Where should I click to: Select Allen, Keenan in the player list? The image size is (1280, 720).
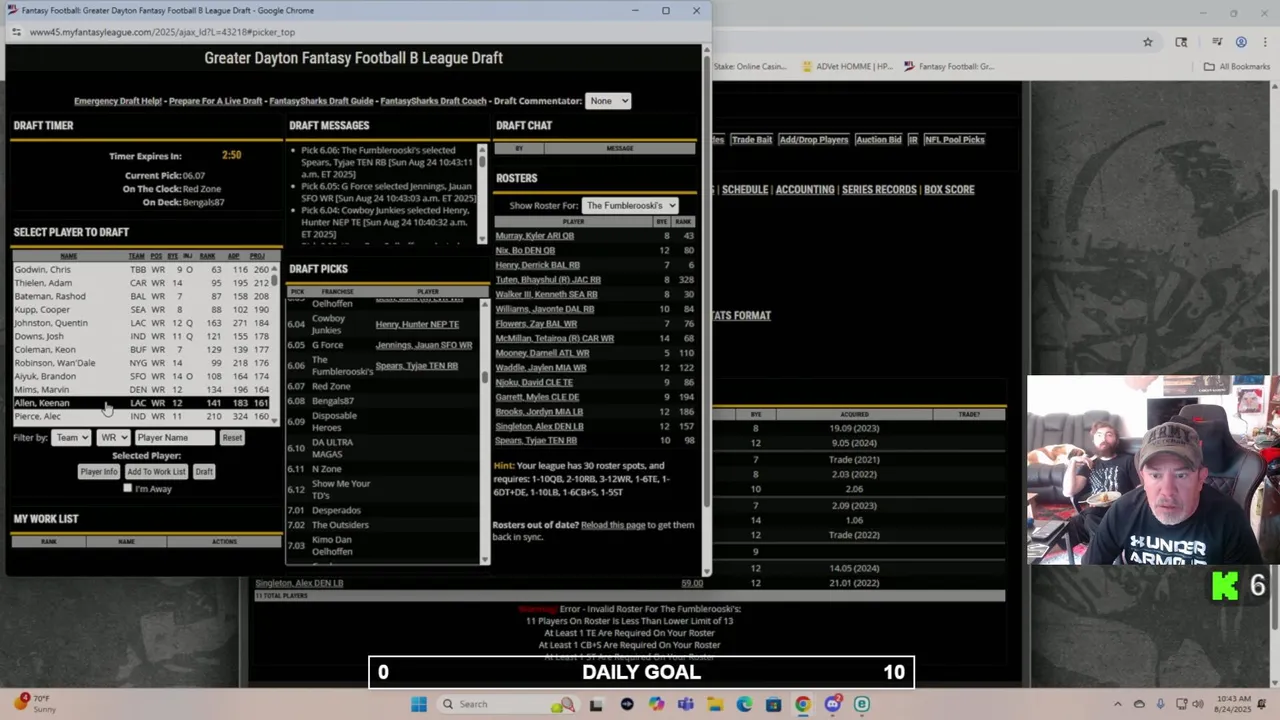point(141,403)
